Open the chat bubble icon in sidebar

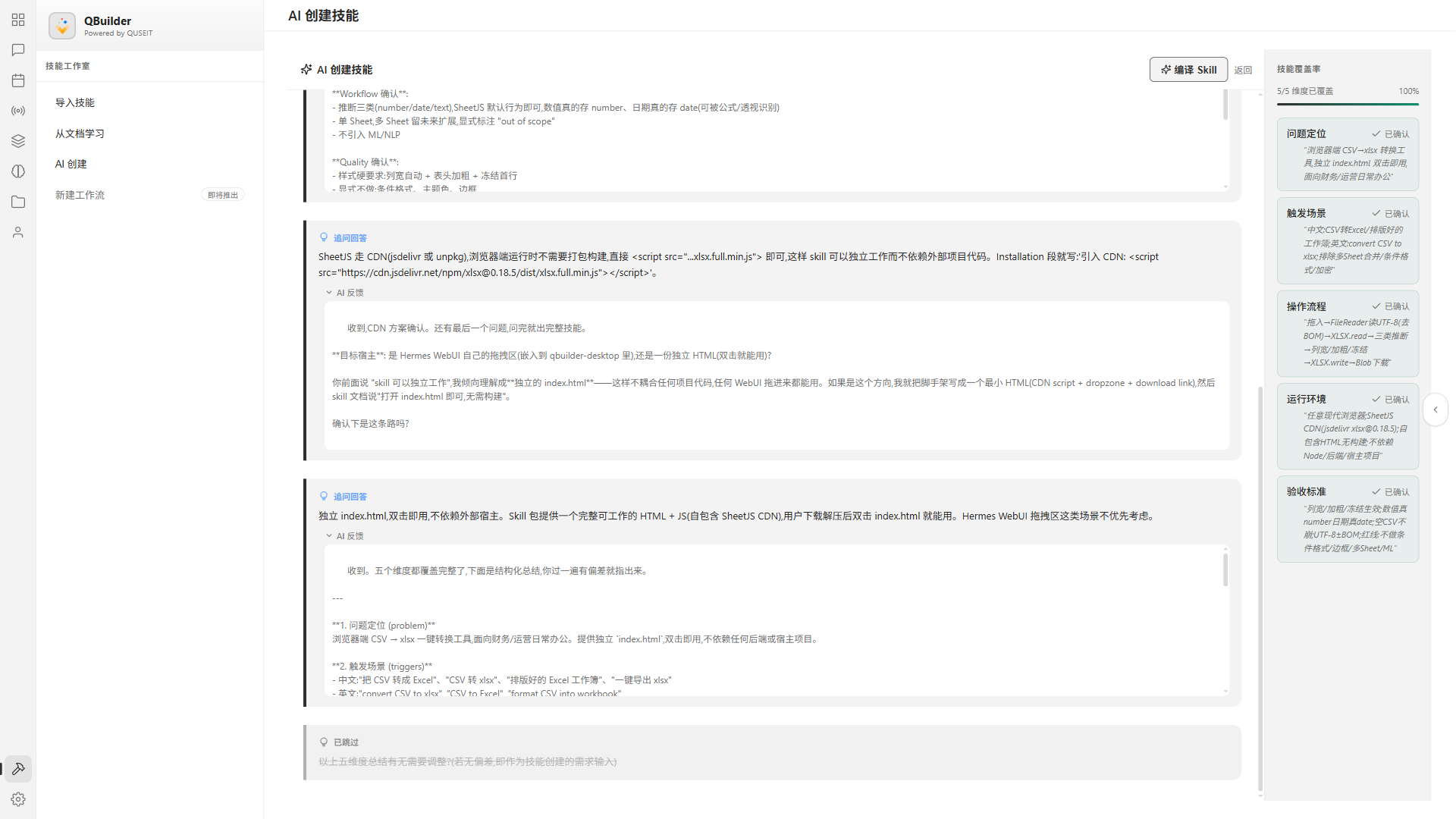[x=18, y=50]
